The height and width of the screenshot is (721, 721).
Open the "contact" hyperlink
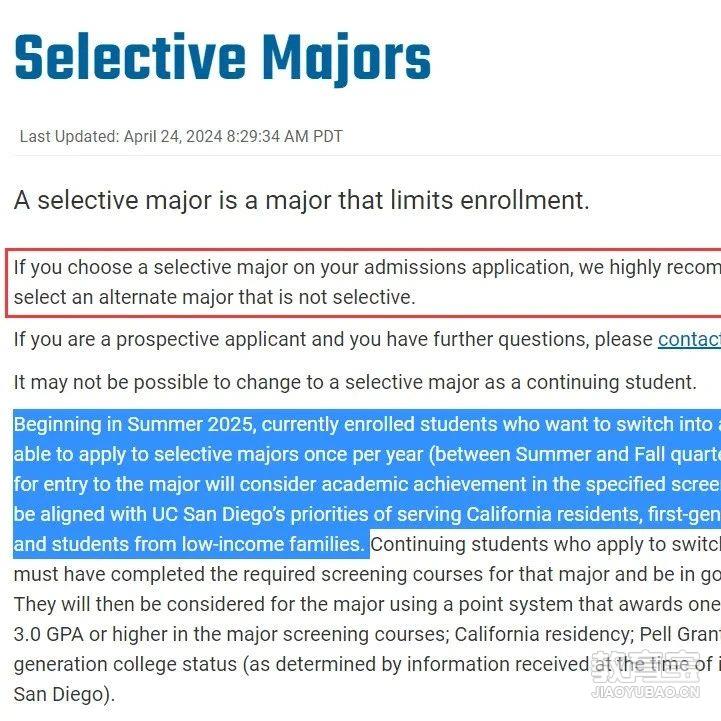point(689,340)
